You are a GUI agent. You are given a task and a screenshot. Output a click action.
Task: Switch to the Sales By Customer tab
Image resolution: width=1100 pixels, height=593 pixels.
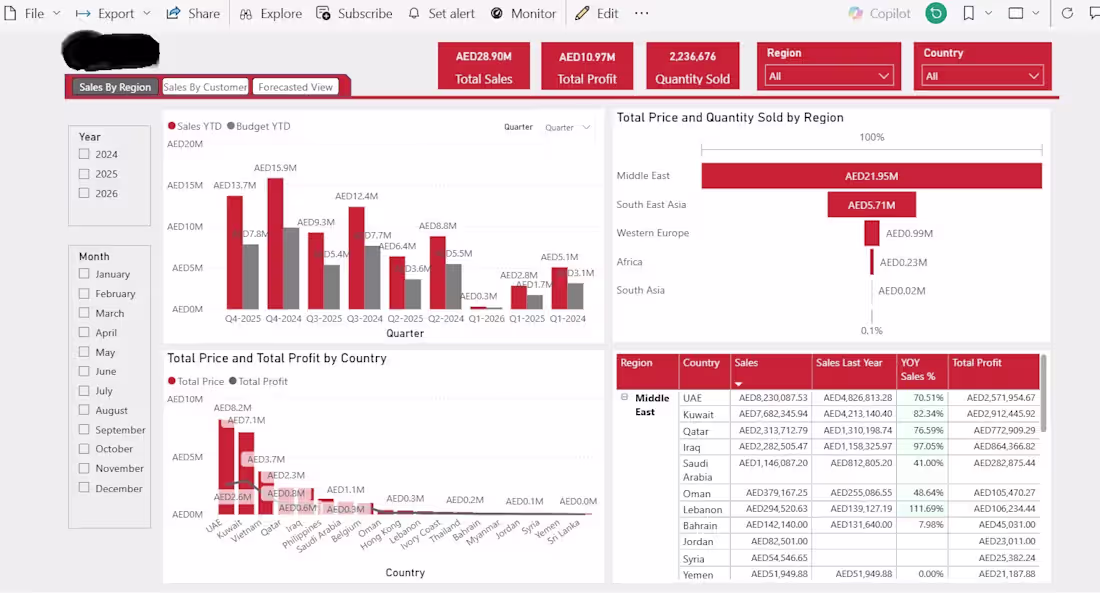click(205, 87)
